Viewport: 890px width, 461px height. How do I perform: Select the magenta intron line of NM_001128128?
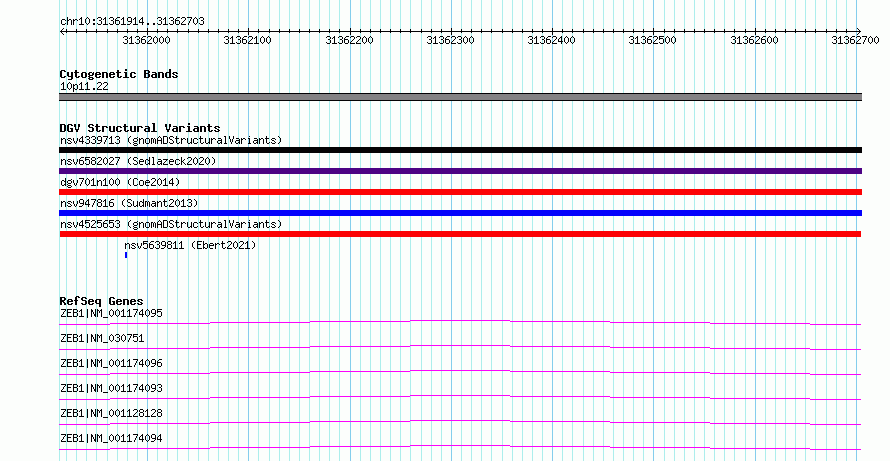tap(460, 421)
